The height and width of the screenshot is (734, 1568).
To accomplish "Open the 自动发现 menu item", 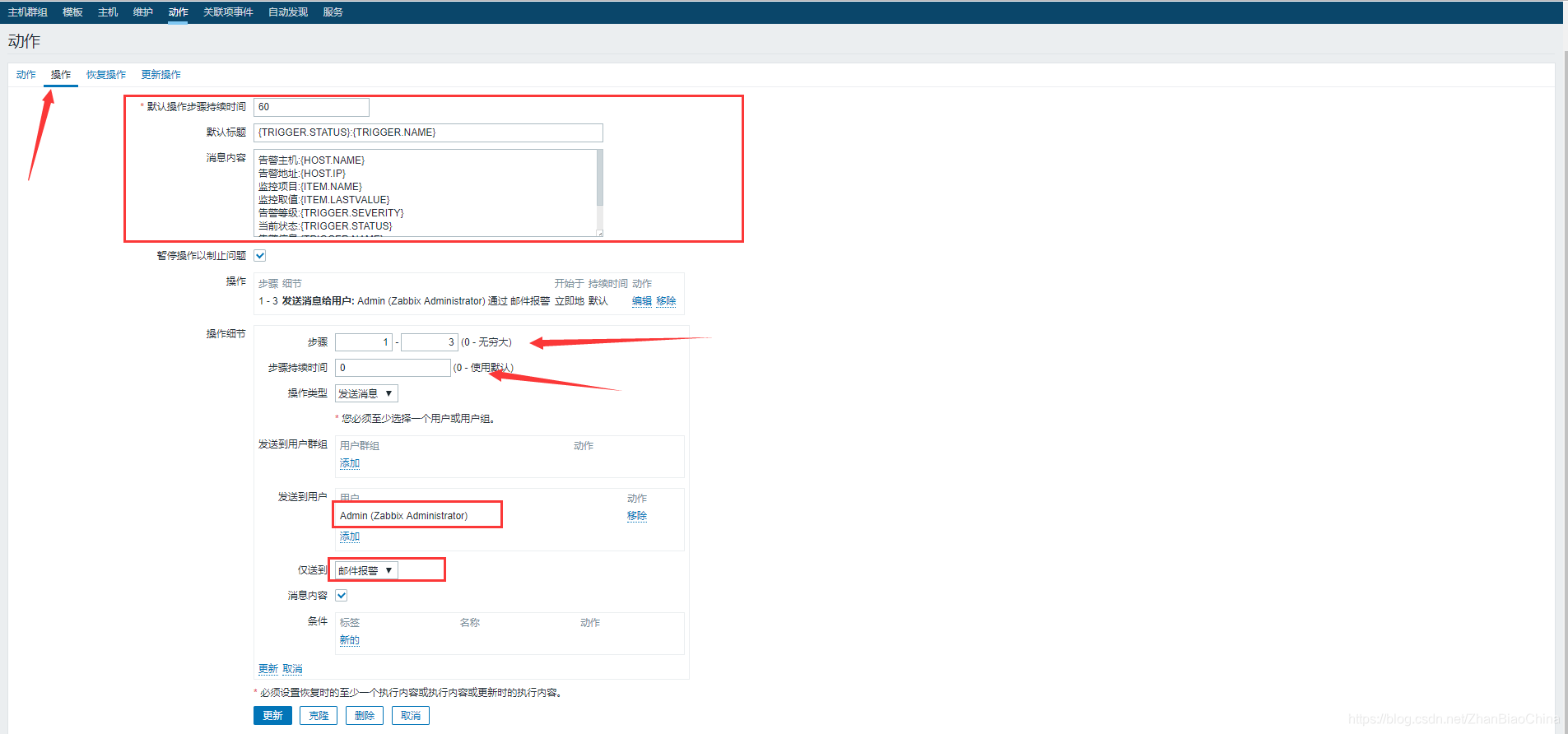I will click(288, 12).
